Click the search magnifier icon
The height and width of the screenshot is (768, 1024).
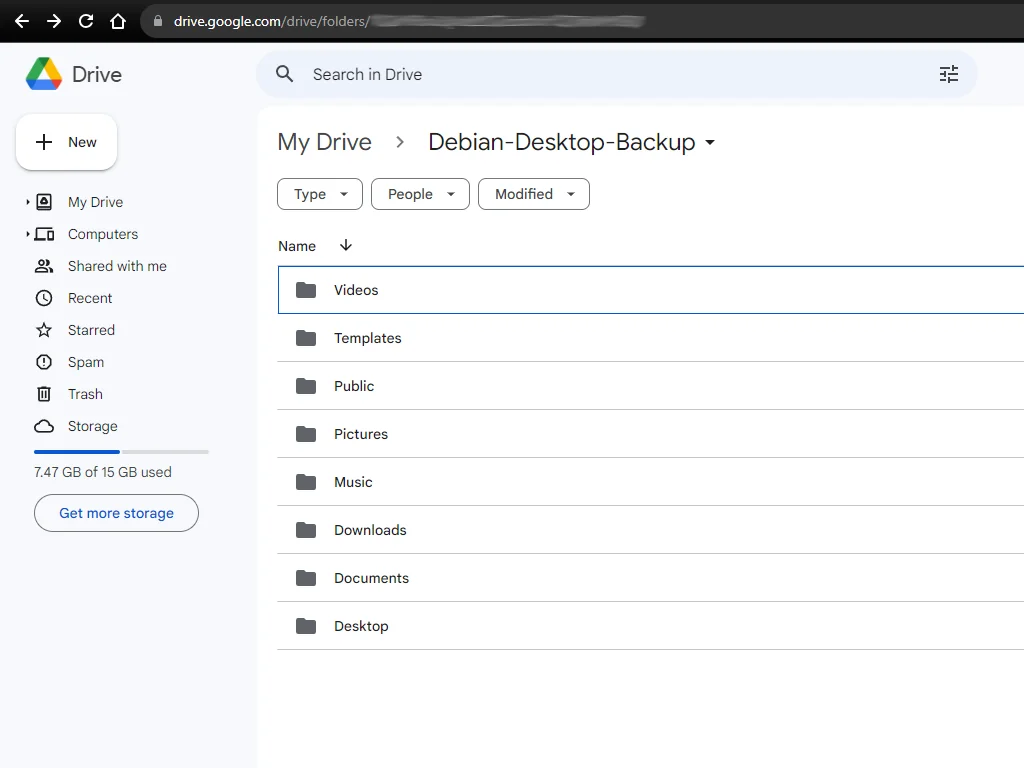click(284, 74)
